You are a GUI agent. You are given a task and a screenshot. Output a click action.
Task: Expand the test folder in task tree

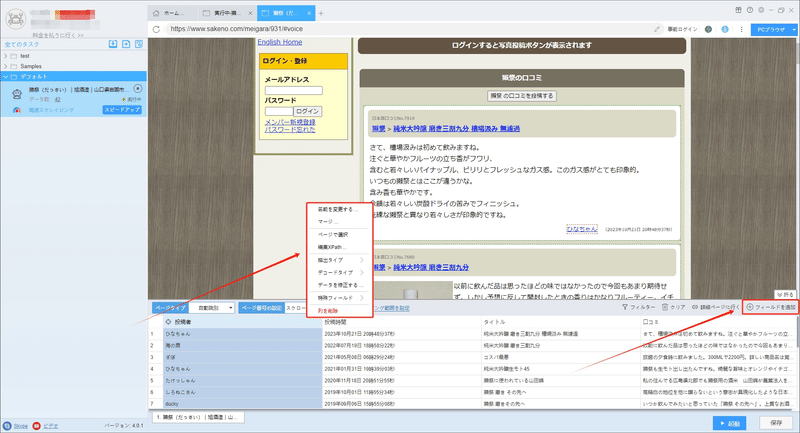[6, 56]
